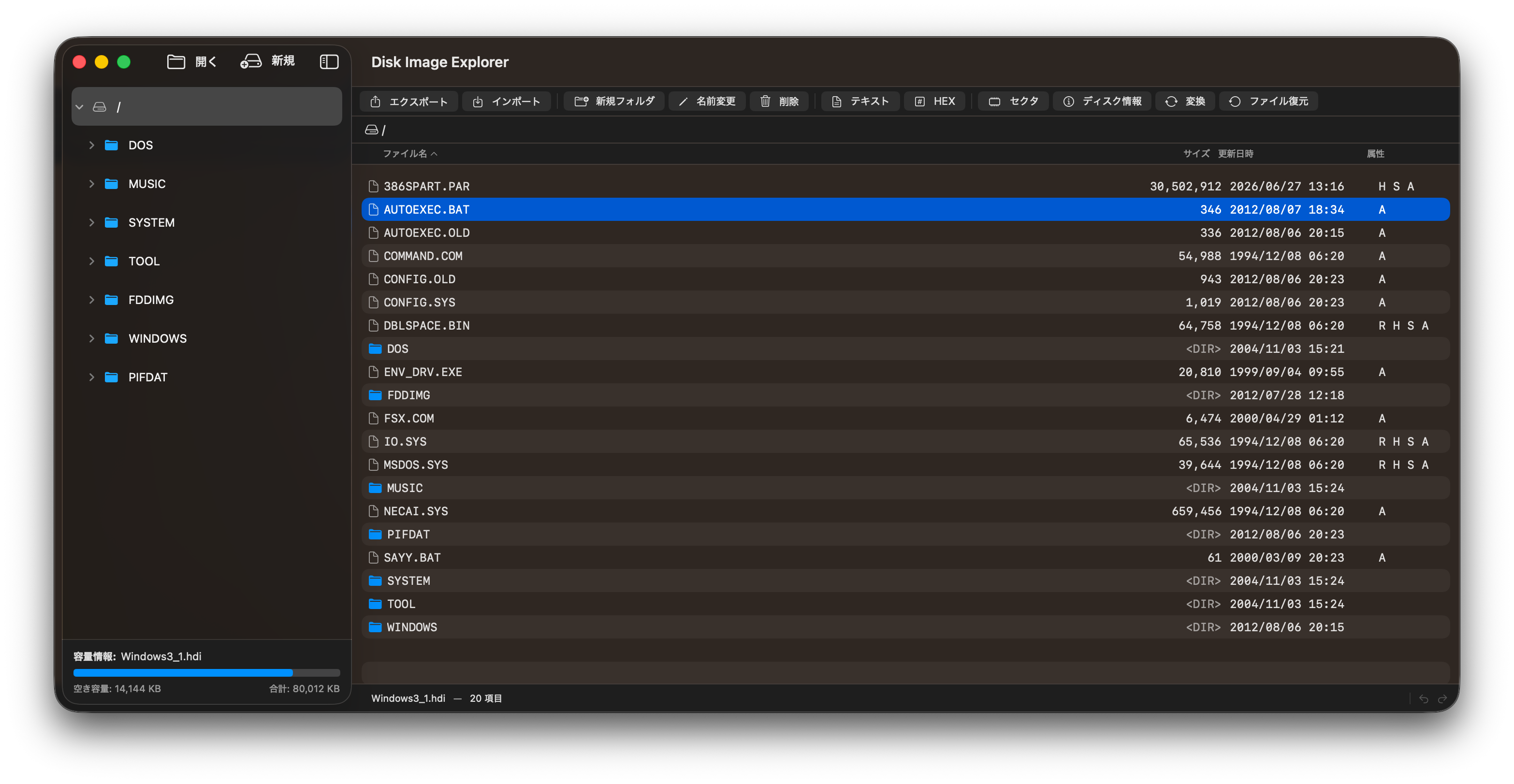Show Disk info (ディスク情報)
The width and height of the screenshot is (1514, 784).
pos(1102,101)
